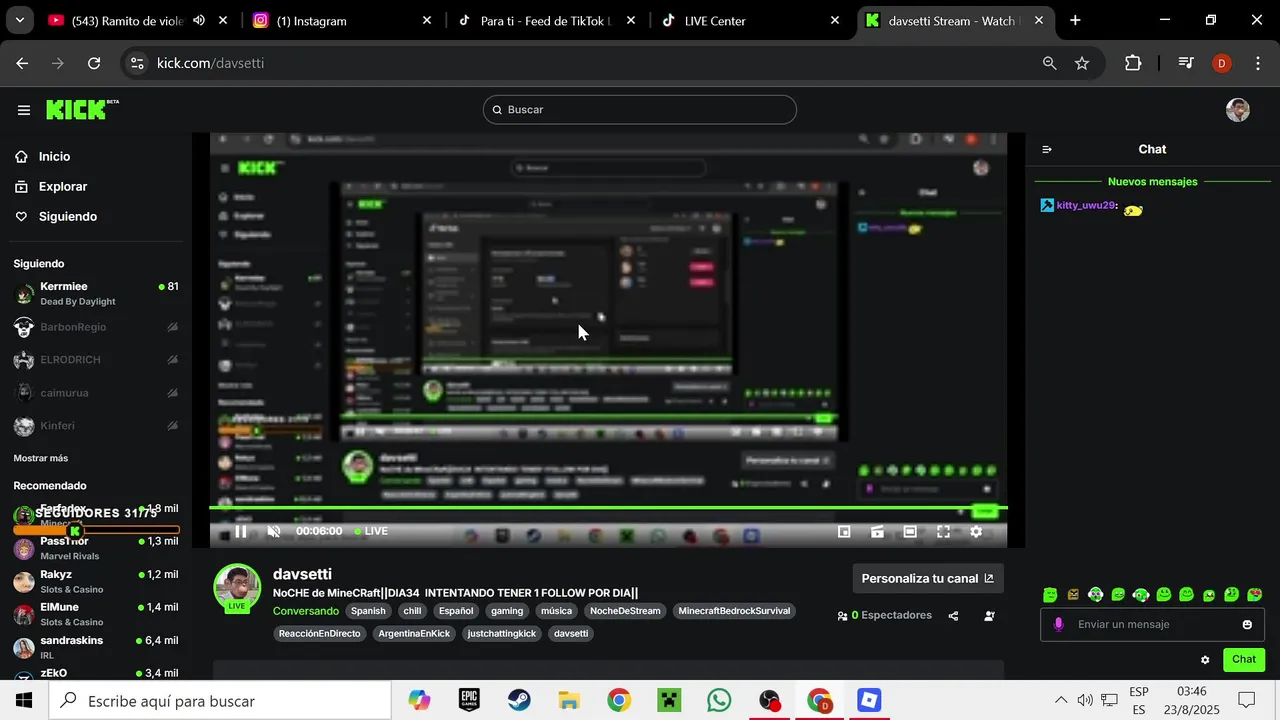Insert the last heart-eyes quick emote
Image resolution: width=1280 pixels, height=720 pixels.
(1254, 595)
